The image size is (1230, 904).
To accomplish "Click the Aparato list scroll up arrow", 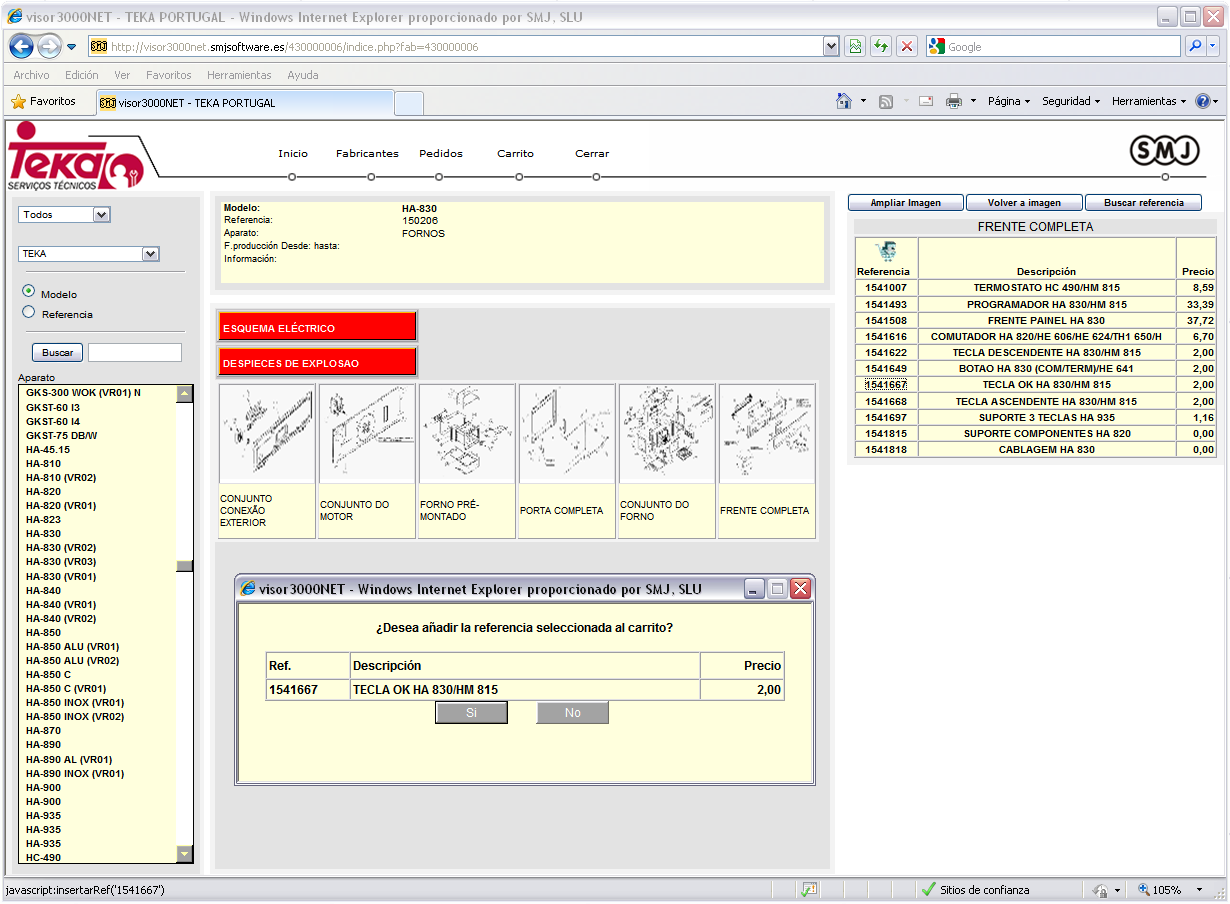I will [x=184, y=394].
